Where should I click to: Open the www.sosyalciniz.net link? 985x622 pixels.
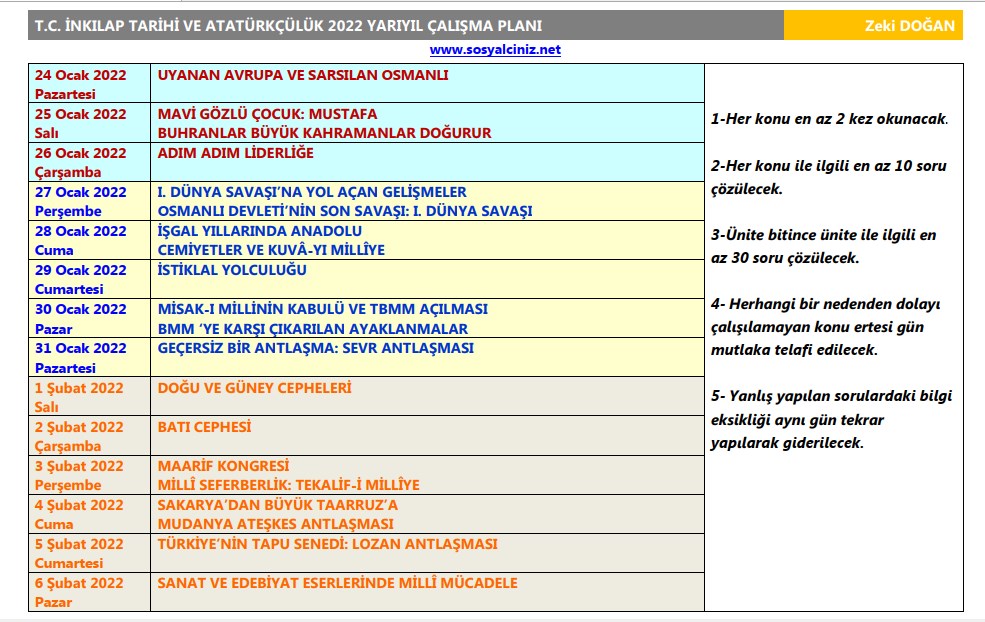(x=495, y=49)
